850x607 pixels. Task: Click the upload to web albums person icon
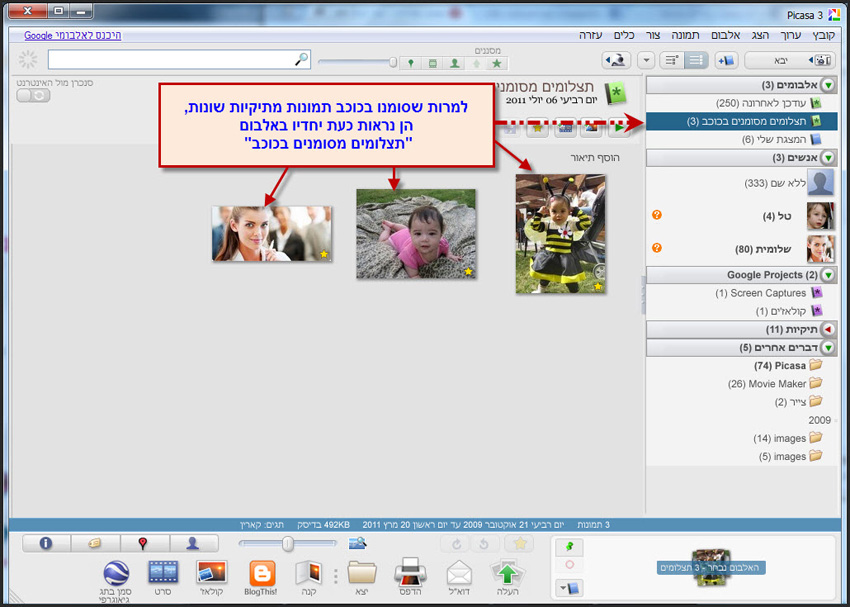click(616, 61)
